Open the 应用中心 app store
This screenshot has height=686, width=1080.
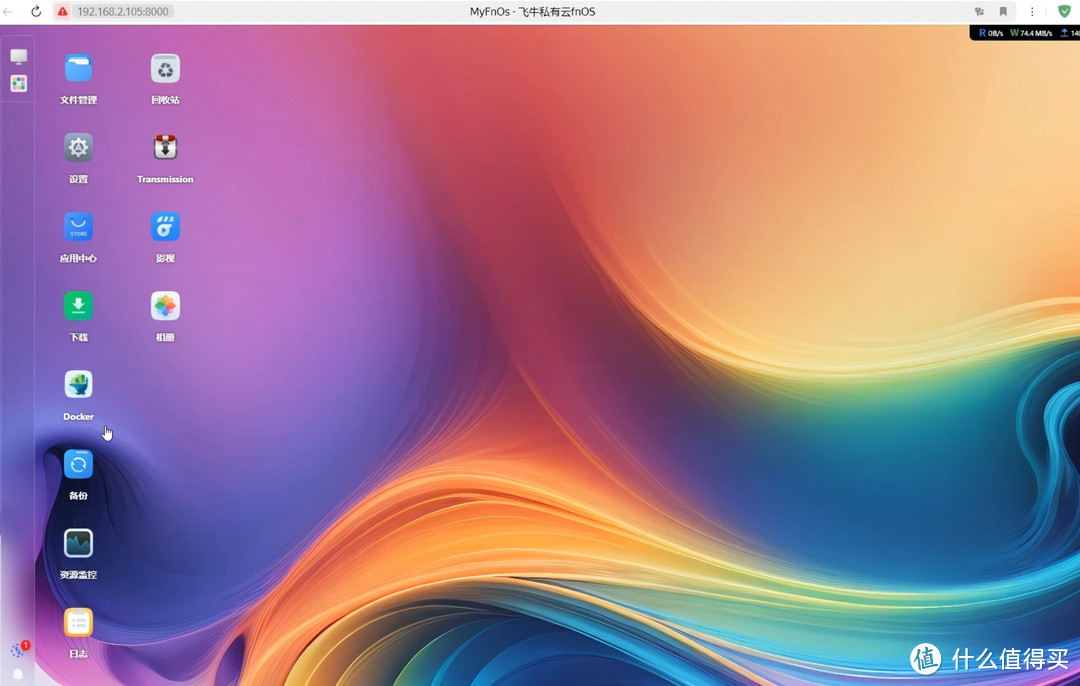[x=78, y=227]
